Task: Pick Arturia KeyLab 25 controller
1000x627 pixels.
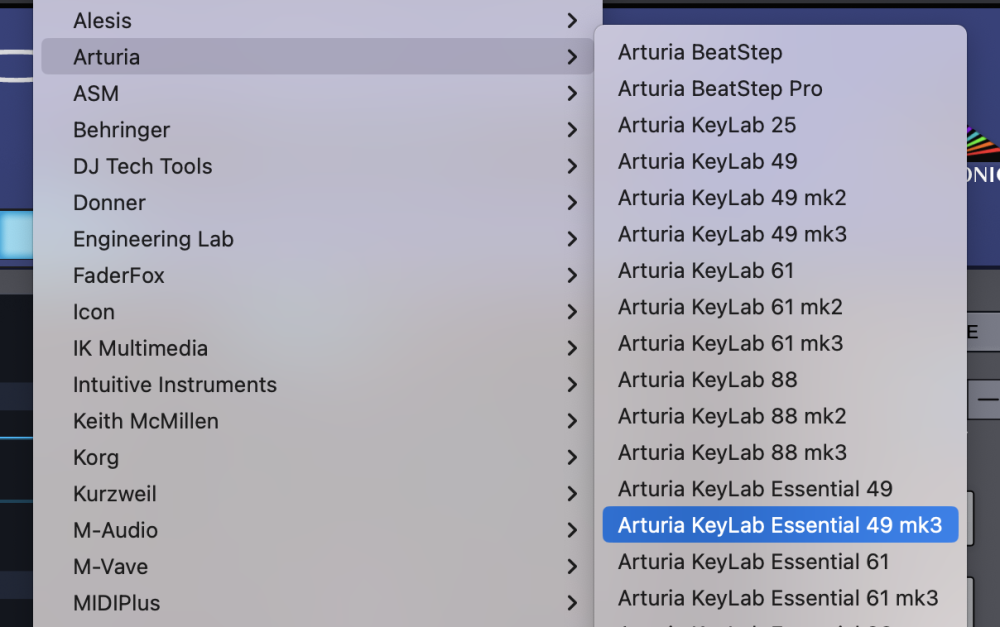Action: click(x=707, y=125)
